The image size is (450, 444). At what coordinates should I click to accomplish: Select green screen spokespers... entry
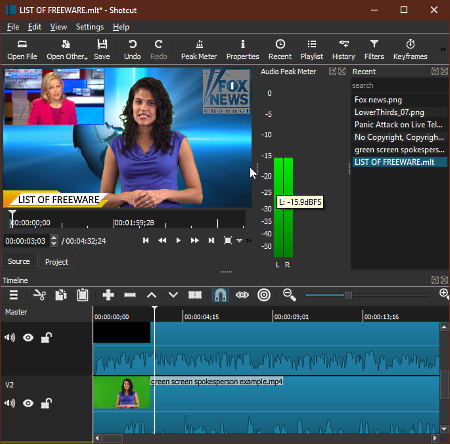(x=399, y=150)
